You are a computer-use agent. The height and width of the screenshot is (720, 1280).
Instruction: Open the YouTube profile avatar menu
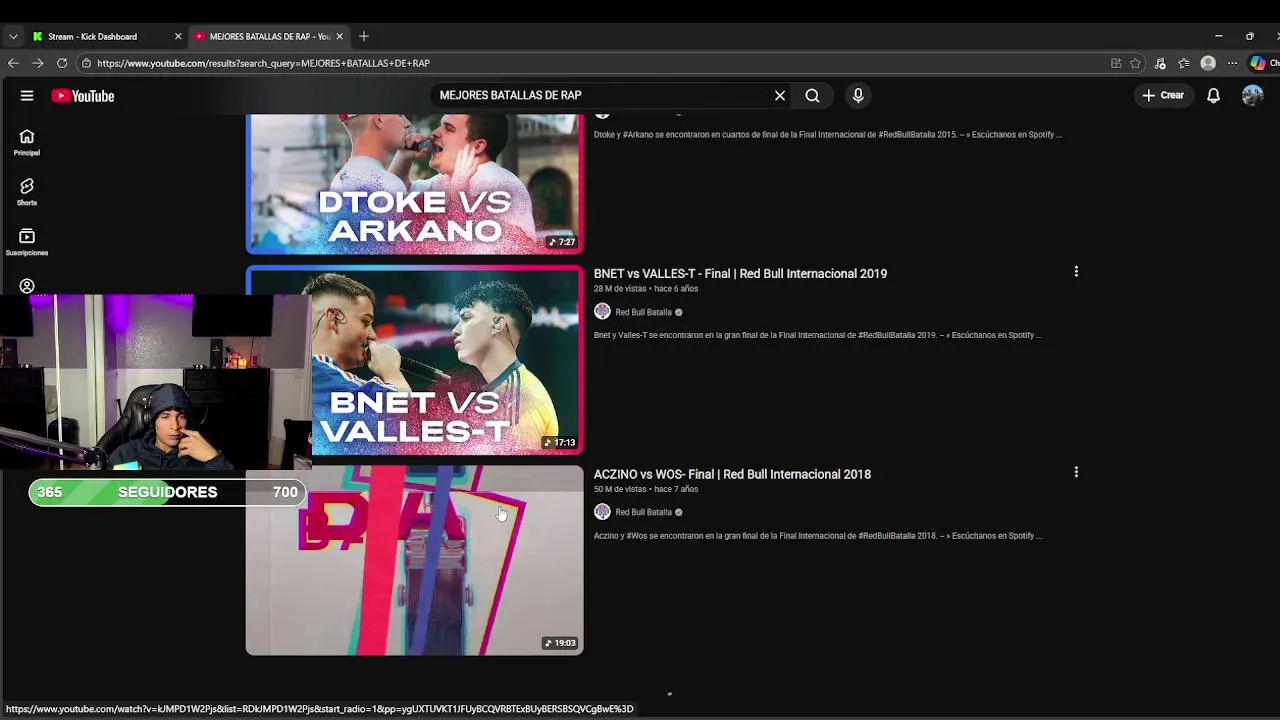tap(1252, 96)
